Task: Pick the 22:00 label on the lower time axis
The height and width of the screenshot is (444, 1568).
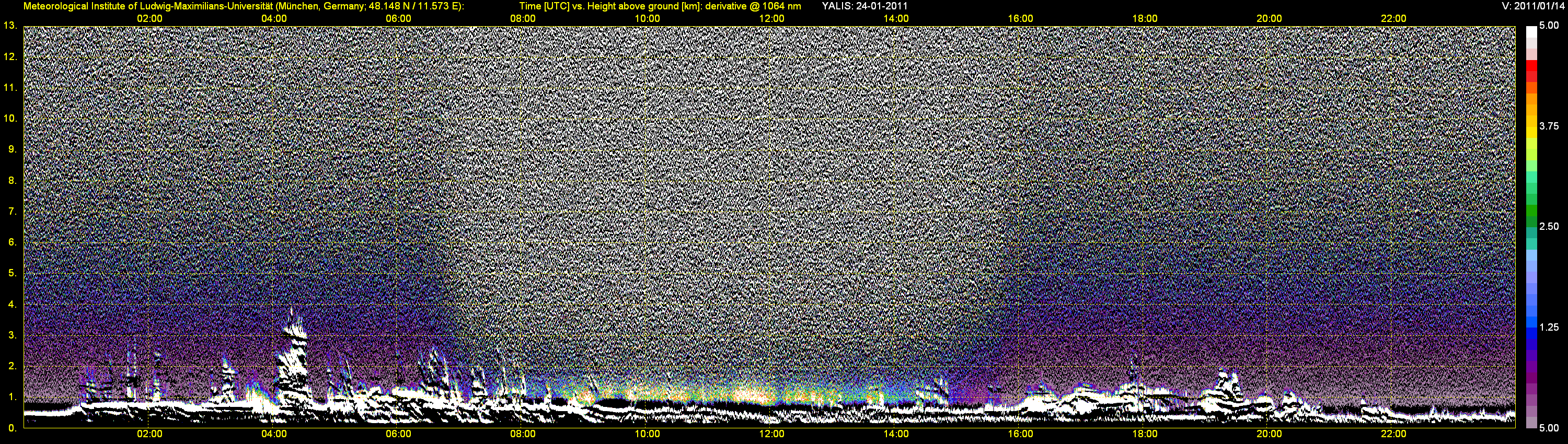Action: 1393,434
